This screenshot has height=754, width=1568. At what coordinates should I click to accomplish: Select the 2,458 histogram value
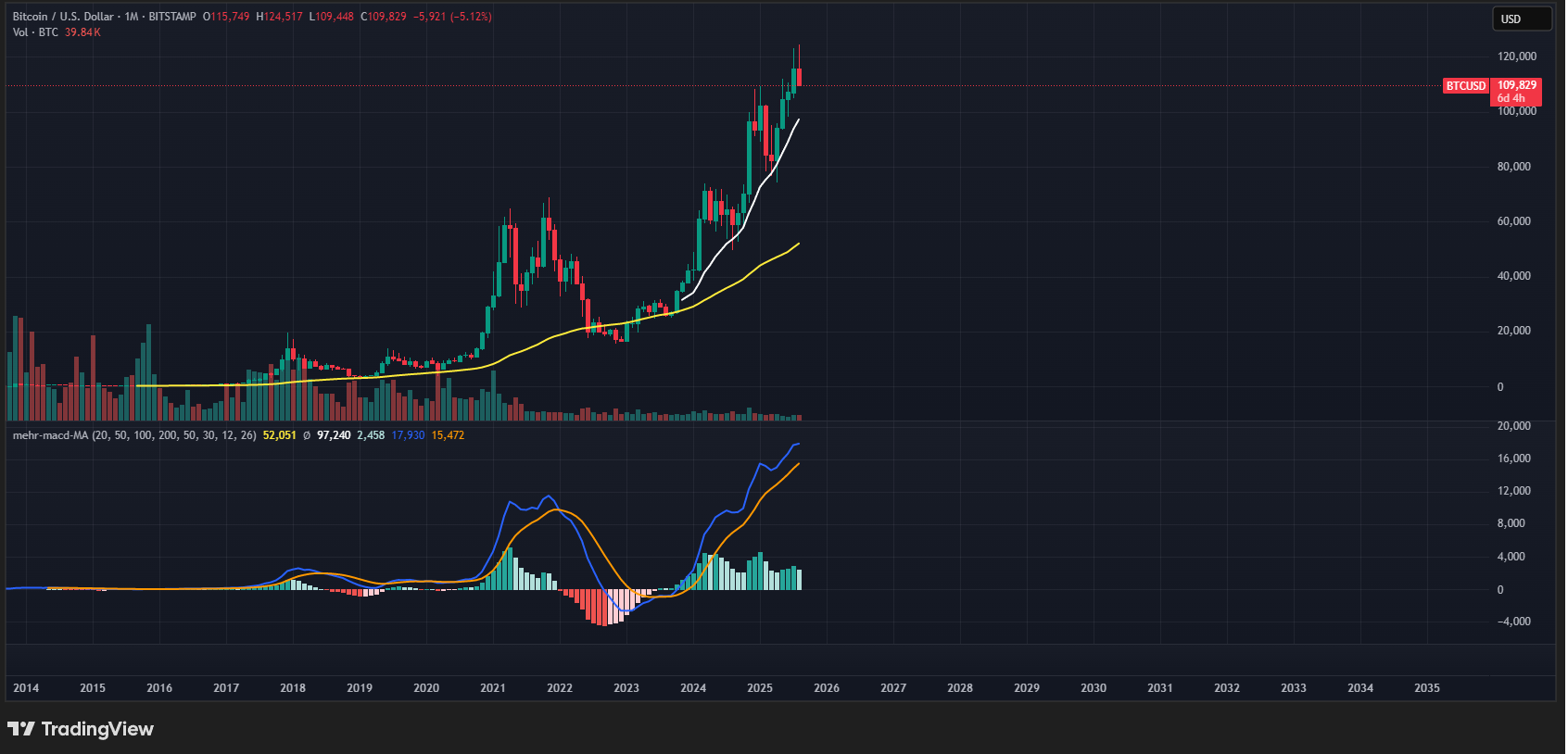coord(371,435)
